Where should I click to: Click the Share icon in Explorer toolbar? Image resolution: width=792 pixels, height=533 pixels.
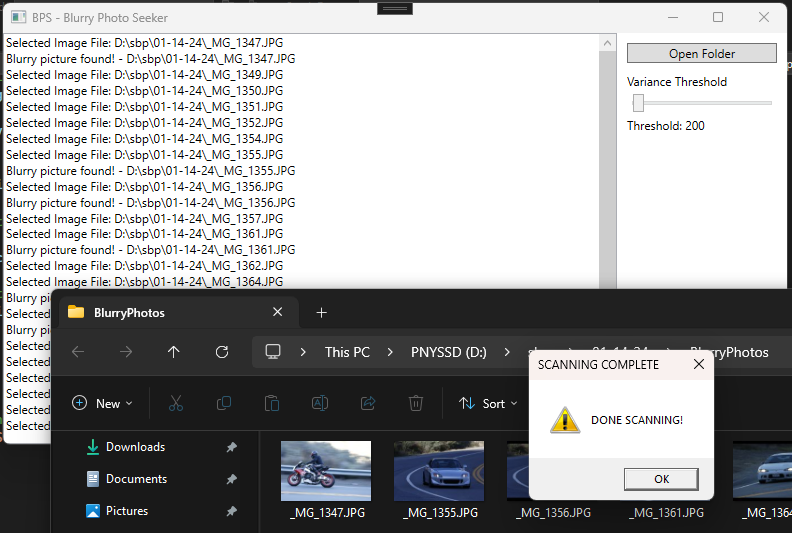pyautogui.click(x=368, y=403)
